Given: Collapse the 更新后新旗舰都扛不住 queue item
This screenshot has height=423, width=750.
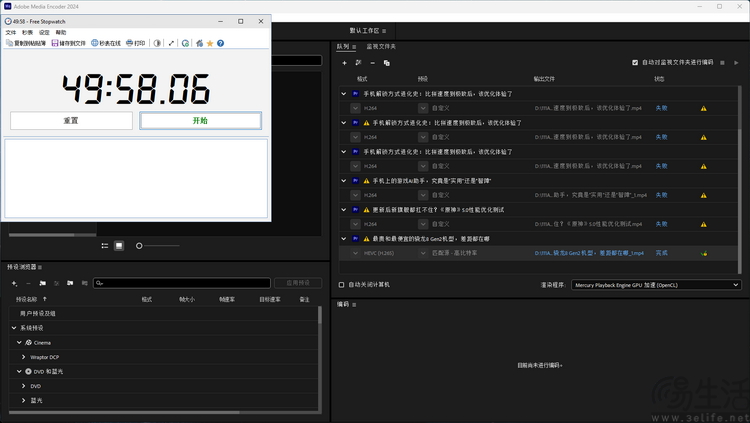Looking at the screenshot, I should click(343, 210).
